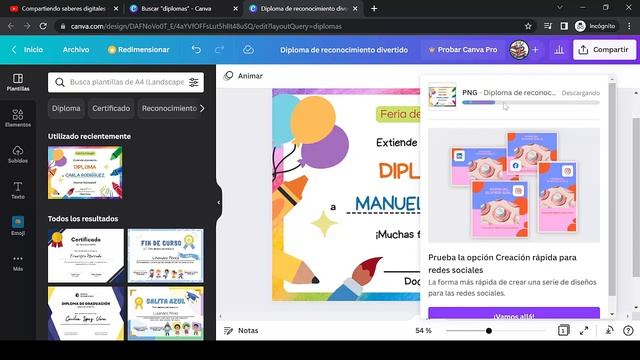
Task: Click the undo arrow icon
Action: point(196,50)
